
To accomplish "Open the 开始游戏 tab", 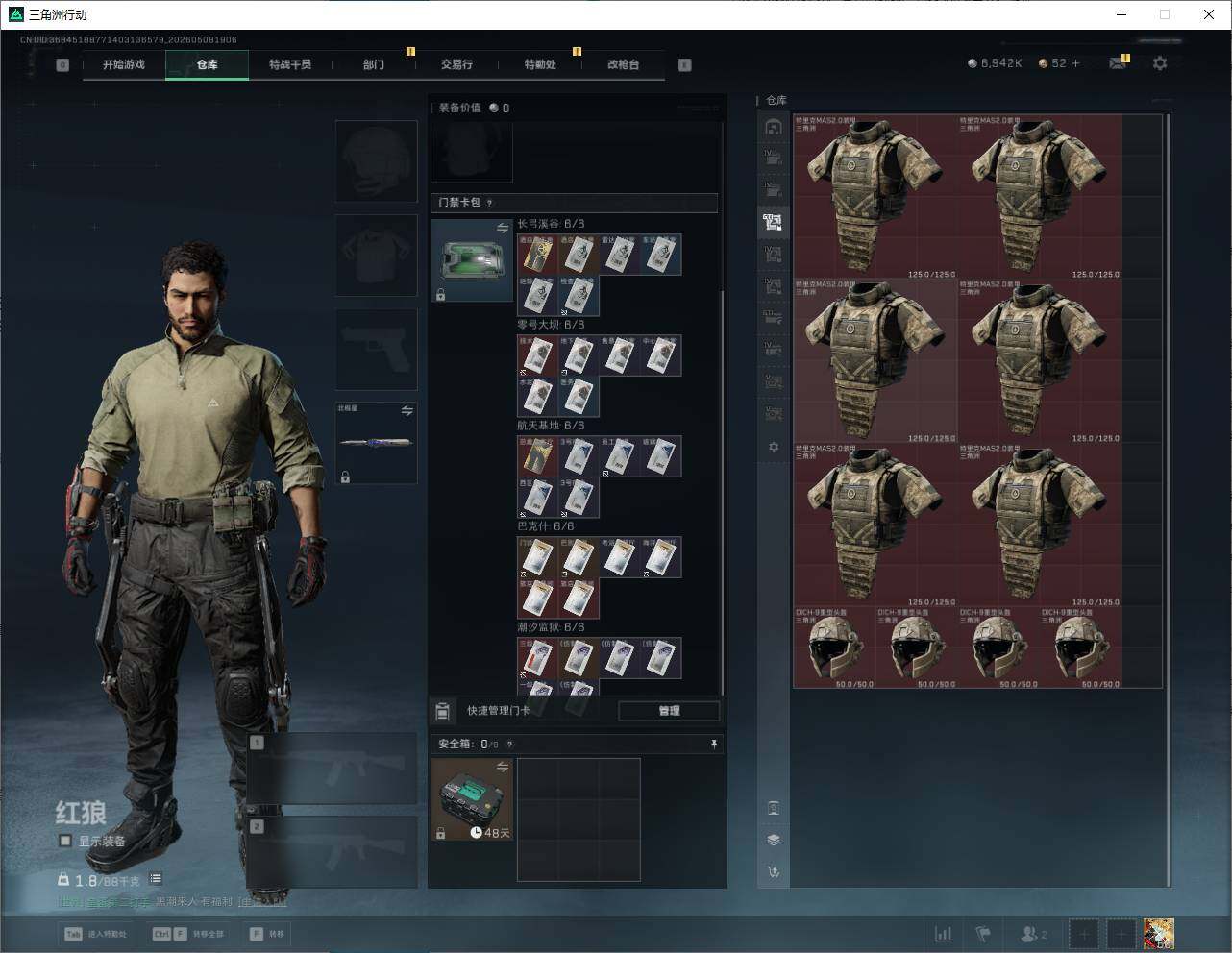I will (x=124, y=64).
